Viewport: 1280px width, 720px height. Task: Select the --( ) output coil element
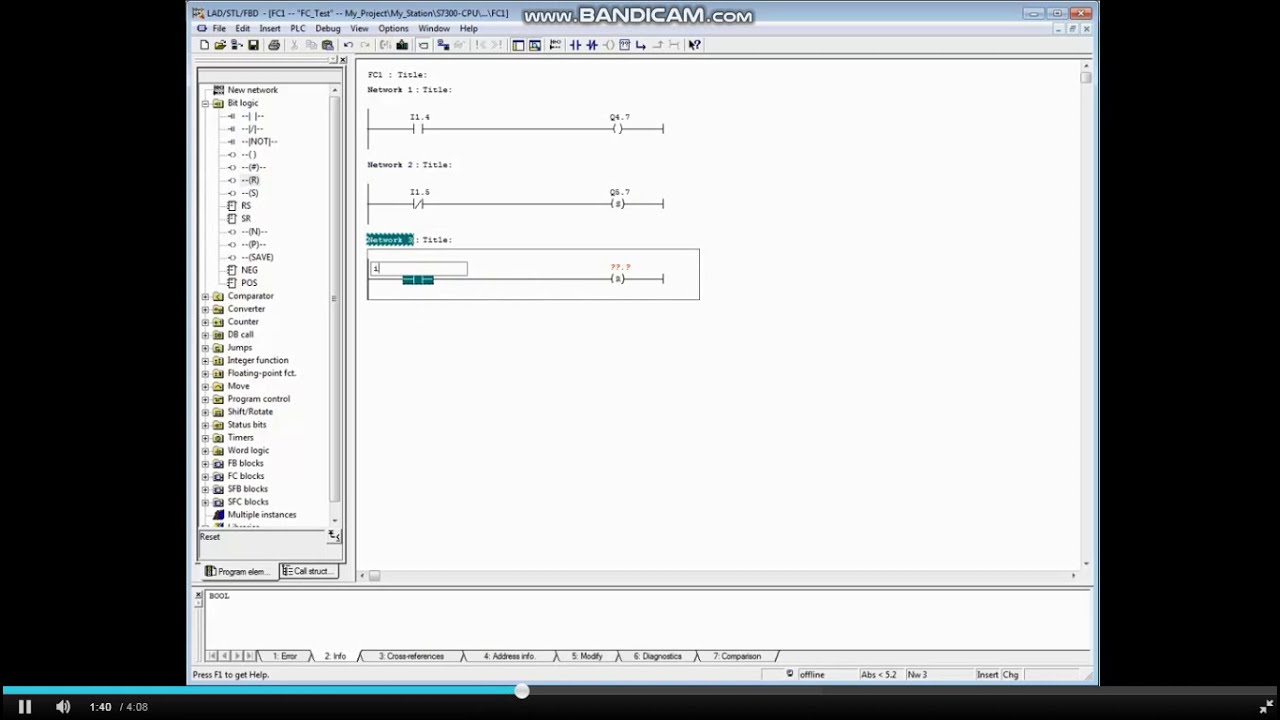click(249, 154)
